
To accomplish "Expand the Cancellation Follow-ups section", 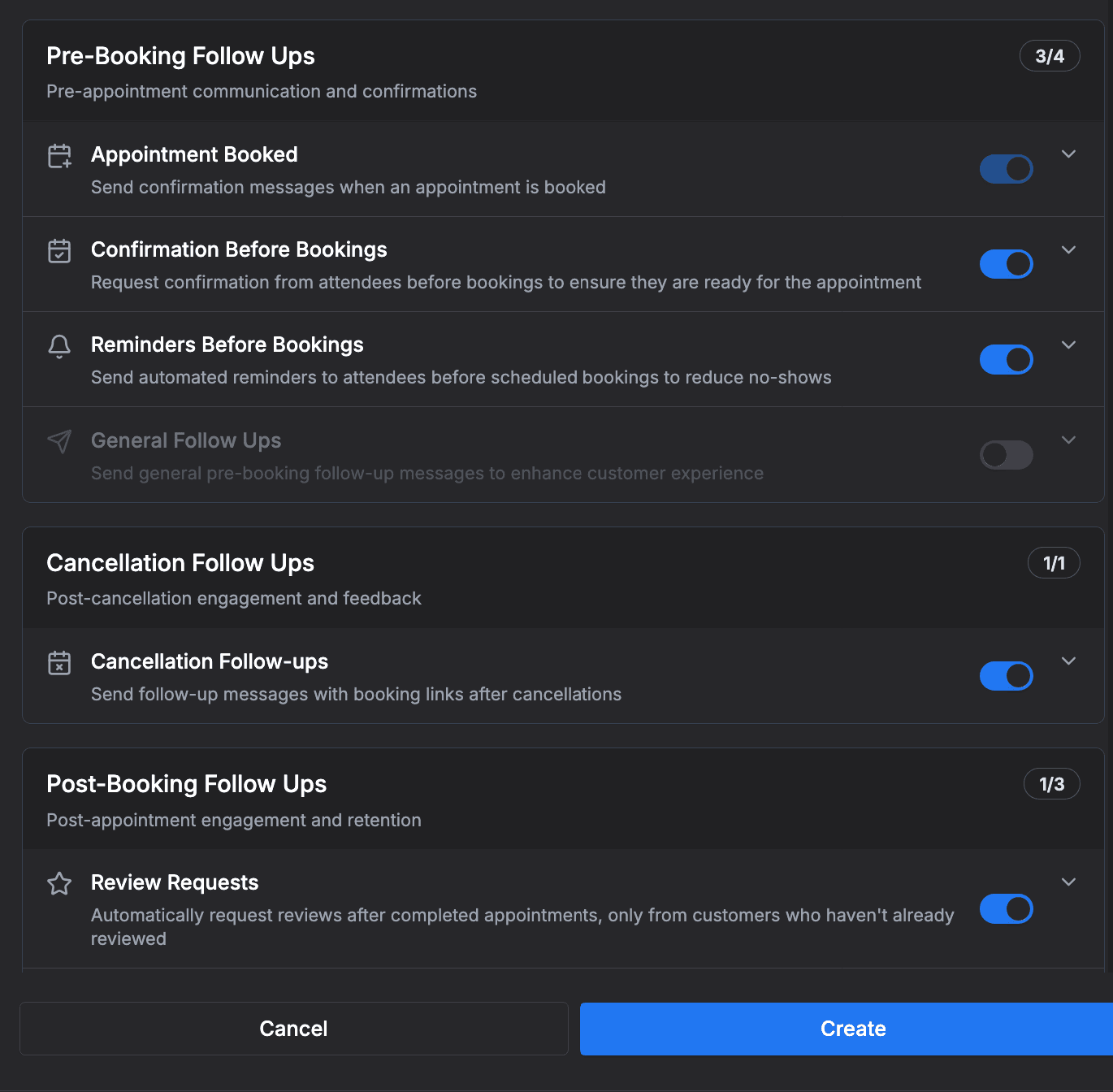I will pos(1068,661).
